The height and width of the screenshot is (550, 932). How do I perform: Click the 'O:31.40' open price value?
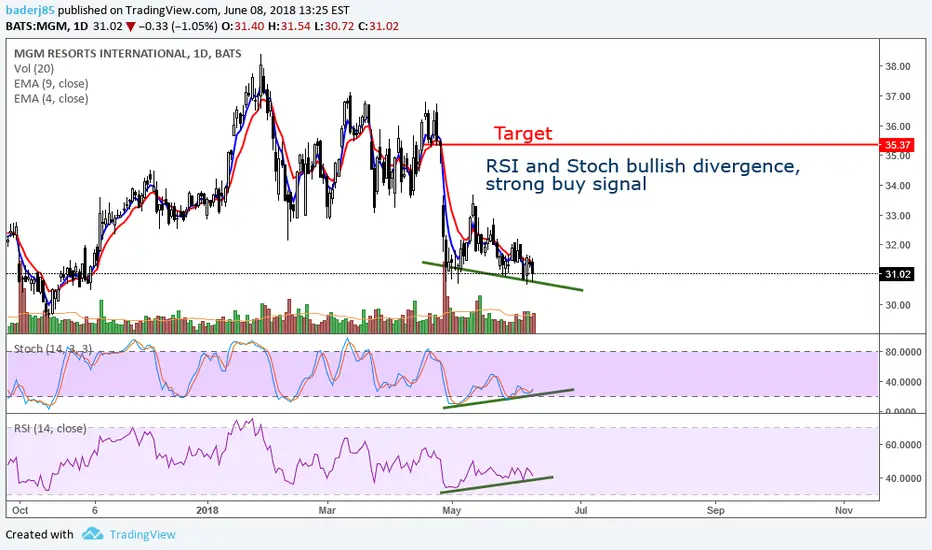[x=241, y=26]
